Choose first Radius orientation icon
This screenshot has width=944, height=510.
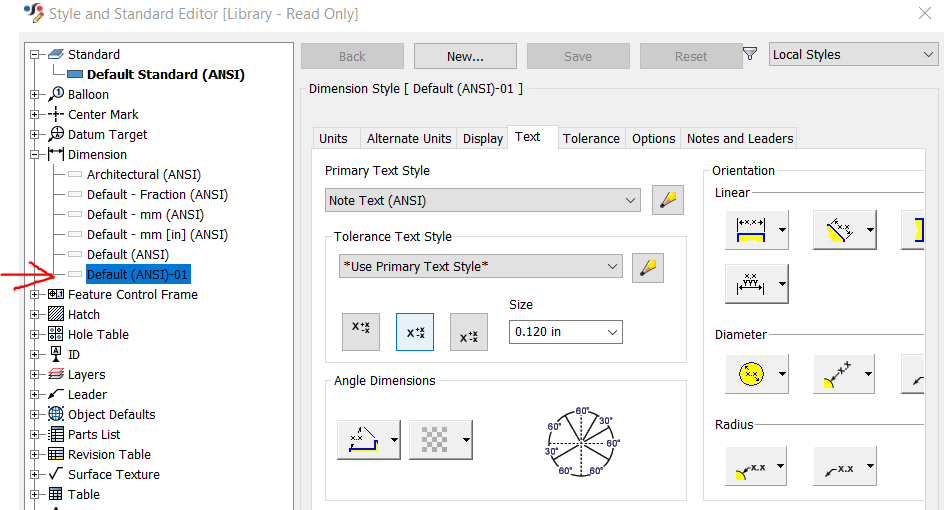[750, 466]
